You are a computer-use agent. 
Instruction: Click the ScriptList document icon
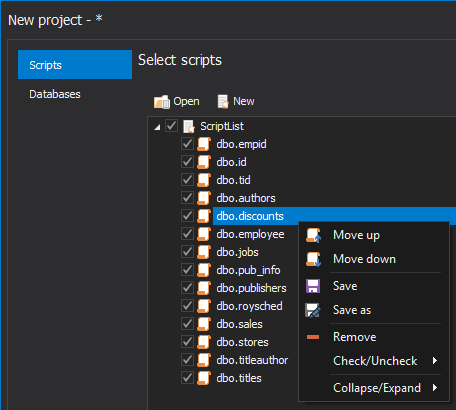(189, 126)
